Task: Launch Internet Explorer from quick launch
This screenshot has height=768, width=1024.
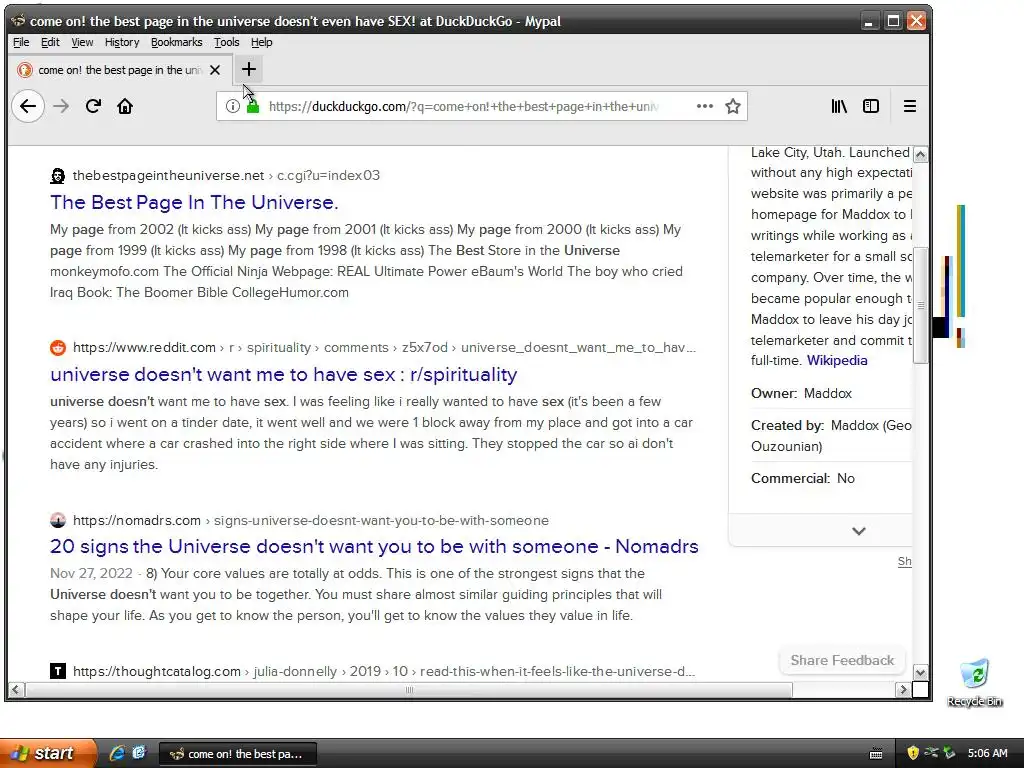Action: click(x=117, y=753)
